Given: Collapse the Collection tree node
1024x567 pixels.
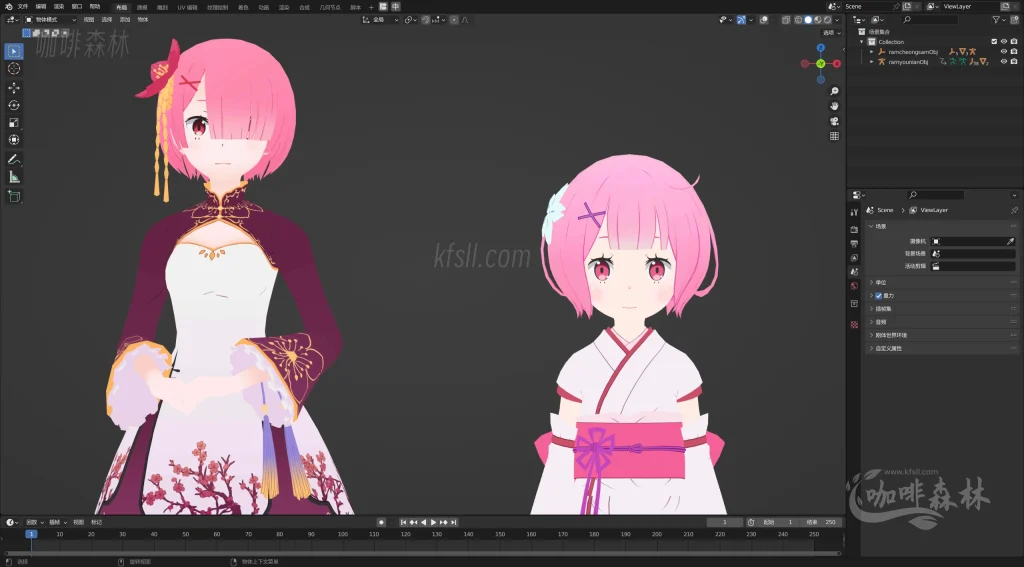Looking at the screenshot, I should coord(862,41).
